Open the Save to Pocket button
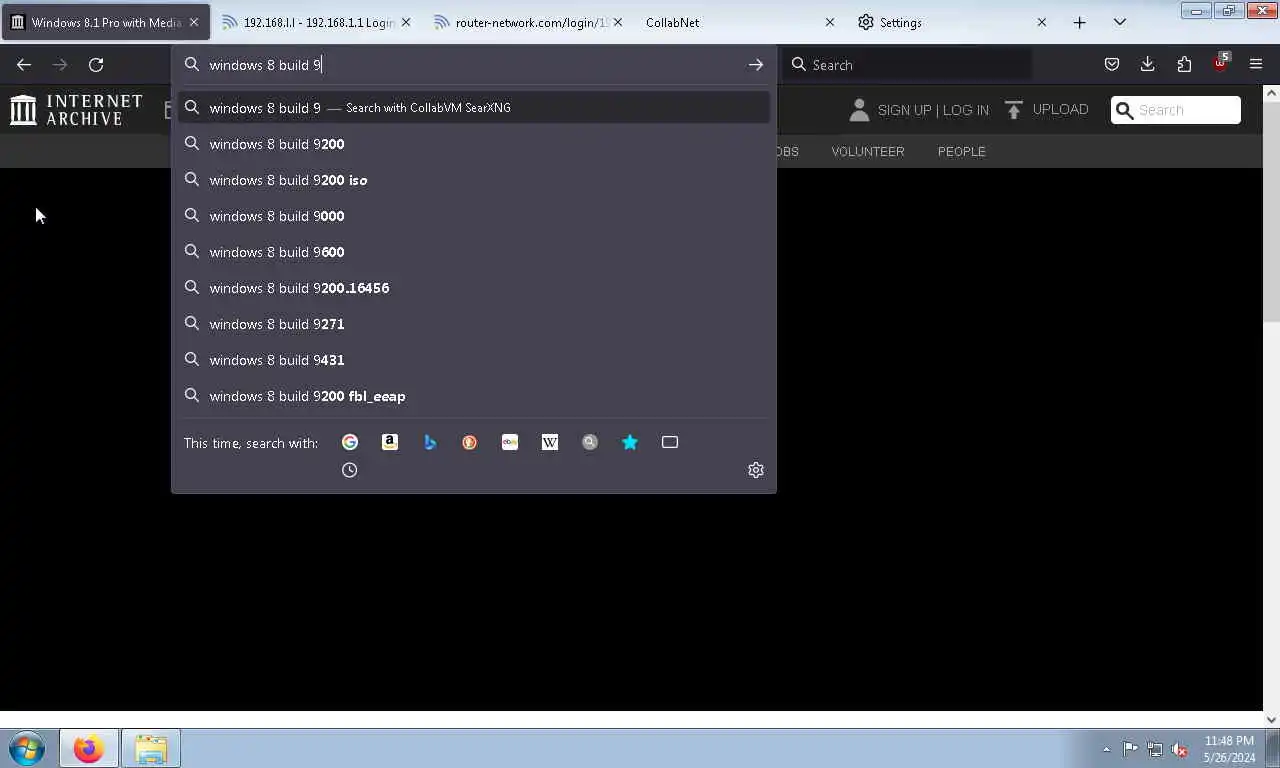This screenshot has height=768, width=1280. [1111, 65]
